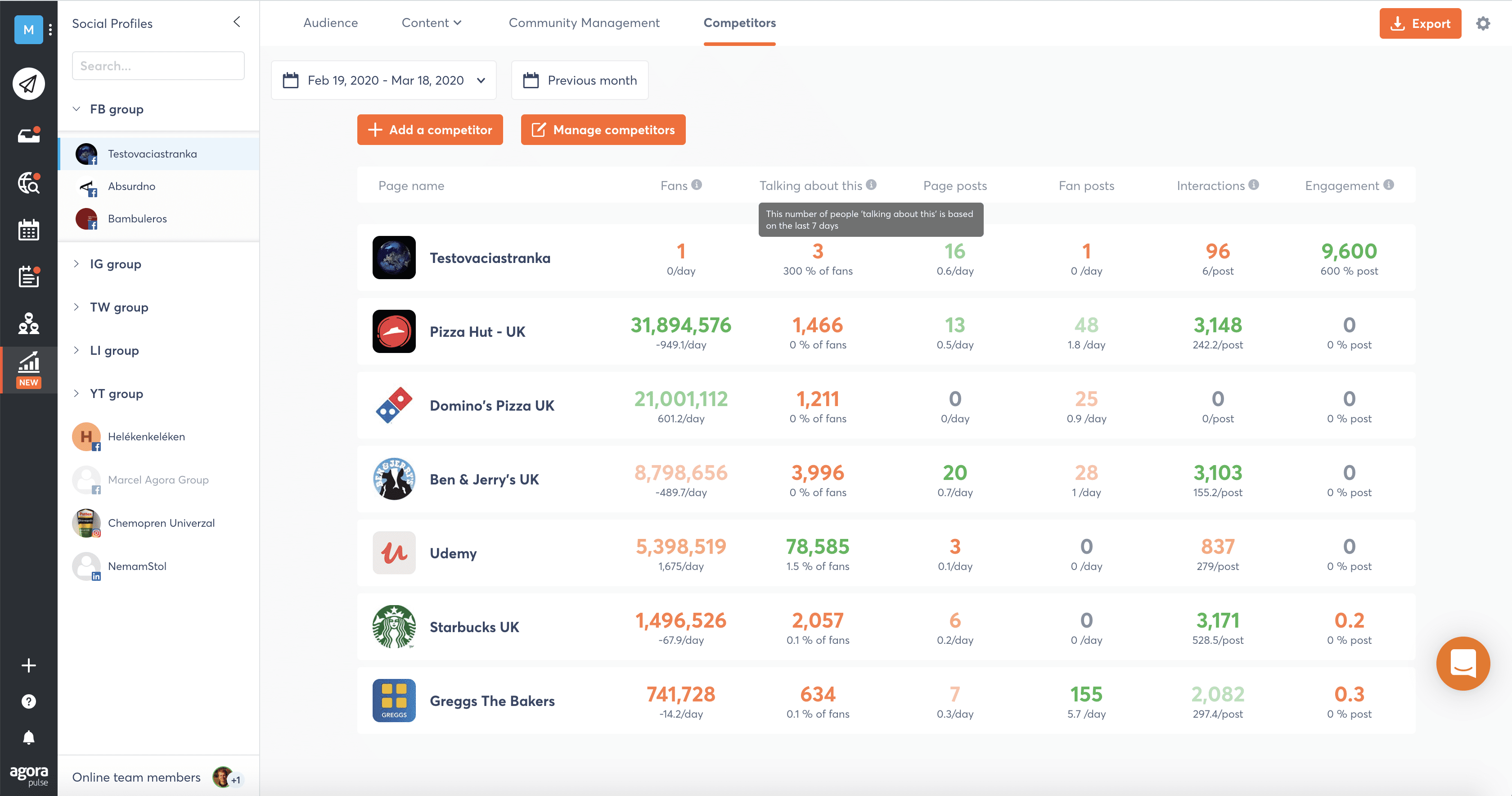Click the Domino's Pizza UK page name
Image resolution: width=1512 pixels, height=796 pixels.
(x=492, y=405)
